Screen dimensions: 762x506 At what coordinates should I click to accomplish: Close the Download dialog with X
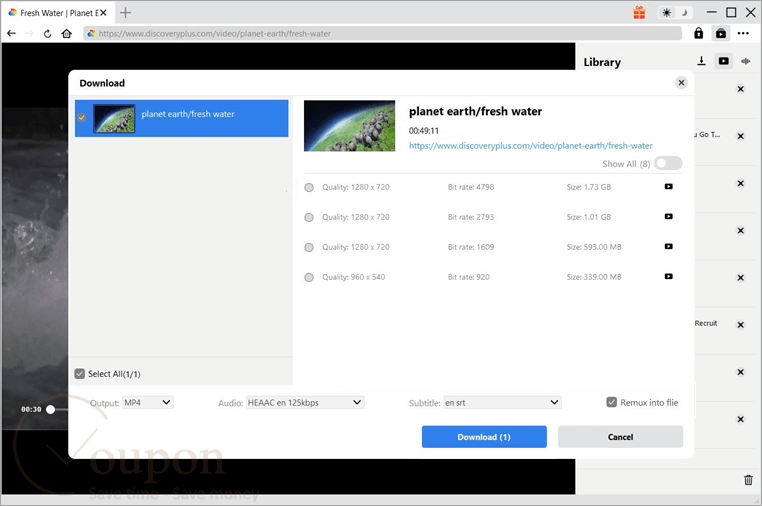pyautogui.click(x=681, y=83)
